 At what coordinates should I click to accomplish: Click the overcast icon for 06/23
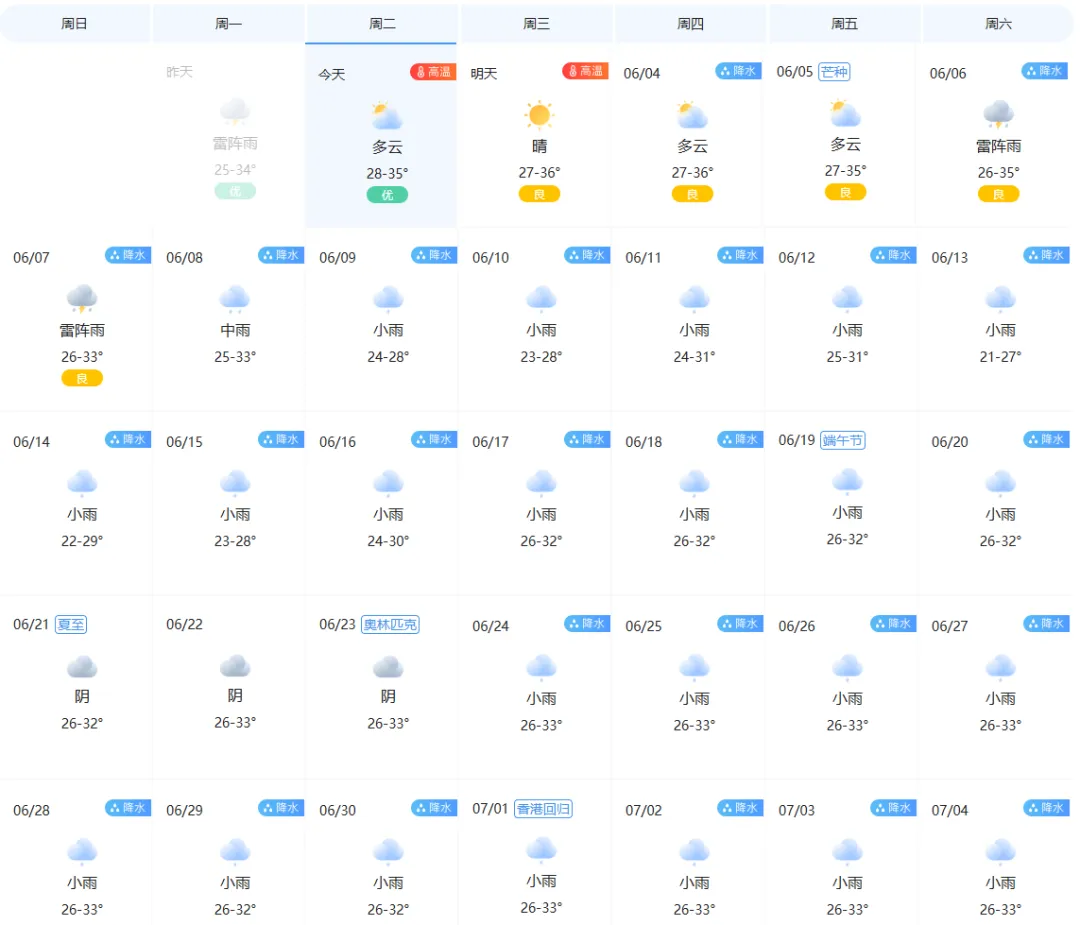tap(388, 667)
